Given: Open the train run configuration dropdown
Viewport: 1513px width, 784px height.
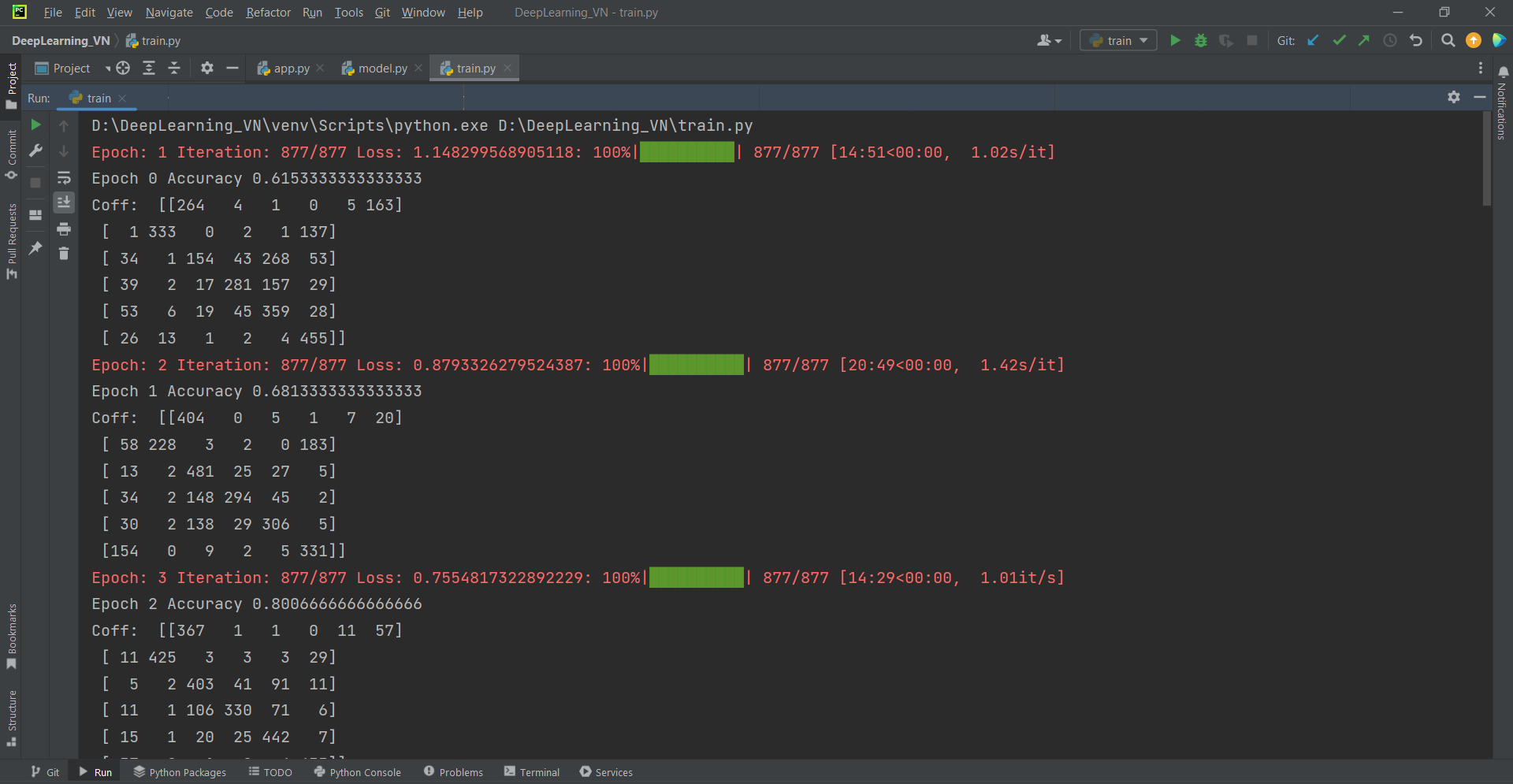Looking at the screenshot, I should point(1117,40).
